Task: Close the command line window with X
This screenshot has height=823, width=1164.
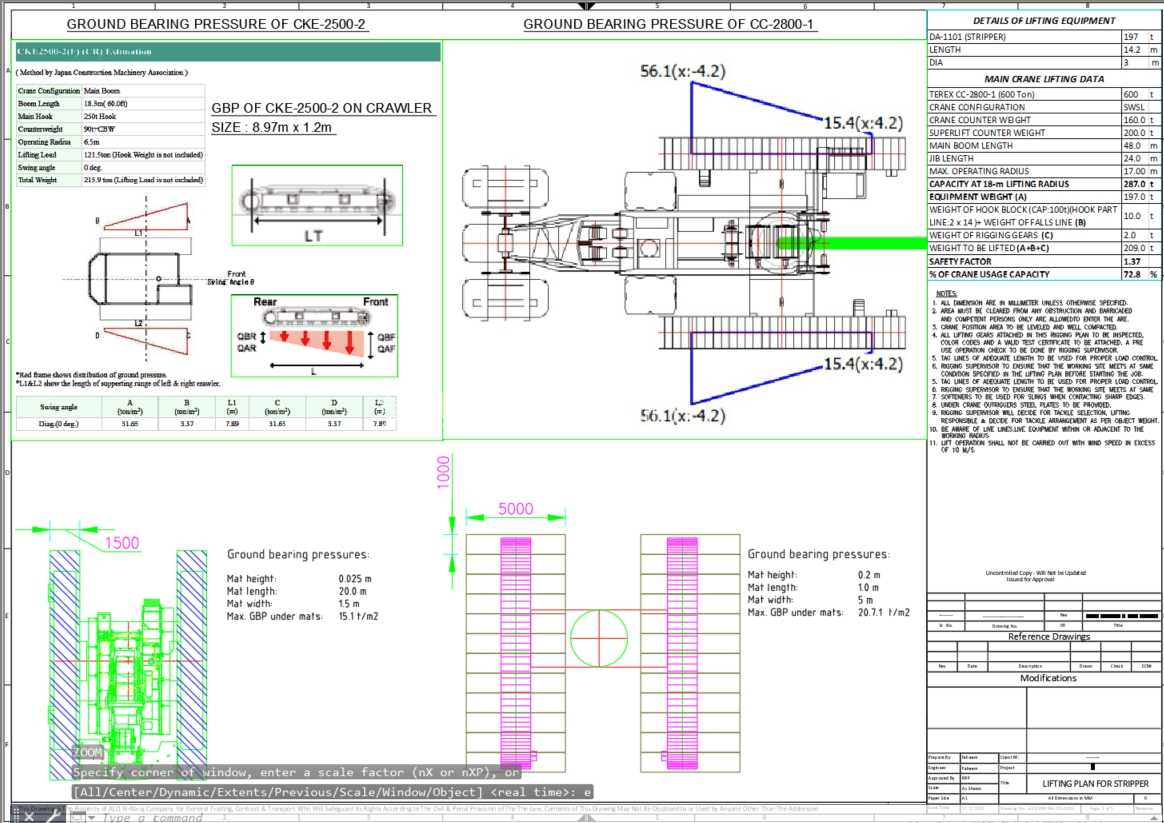Action: point(28,816)
